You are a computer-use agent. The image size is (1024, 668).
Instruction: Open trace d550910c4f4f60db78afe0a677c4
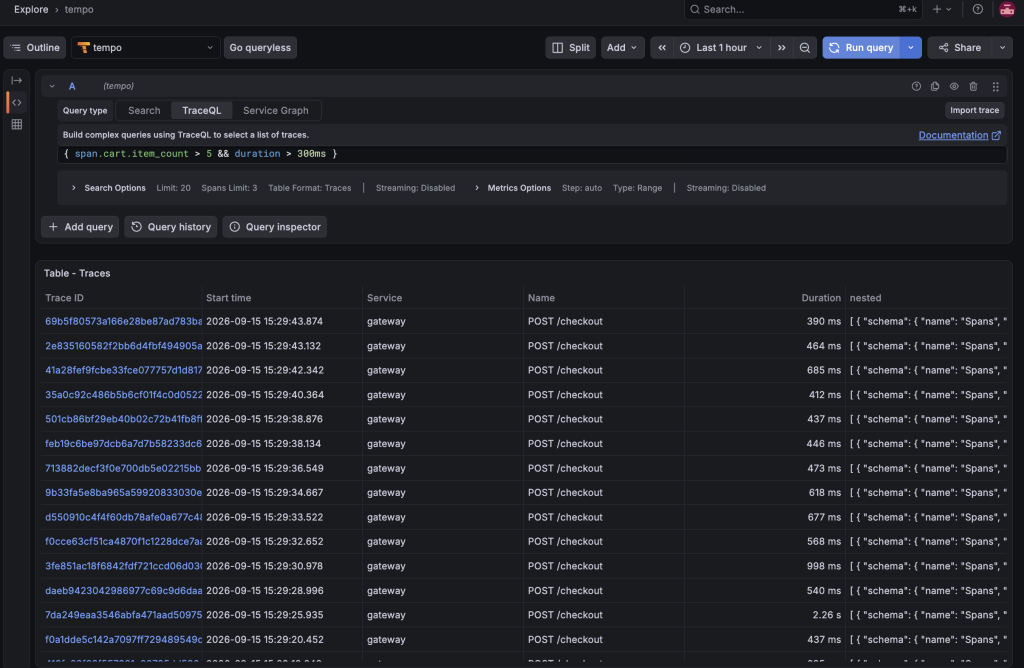click(x=123, y=517)
